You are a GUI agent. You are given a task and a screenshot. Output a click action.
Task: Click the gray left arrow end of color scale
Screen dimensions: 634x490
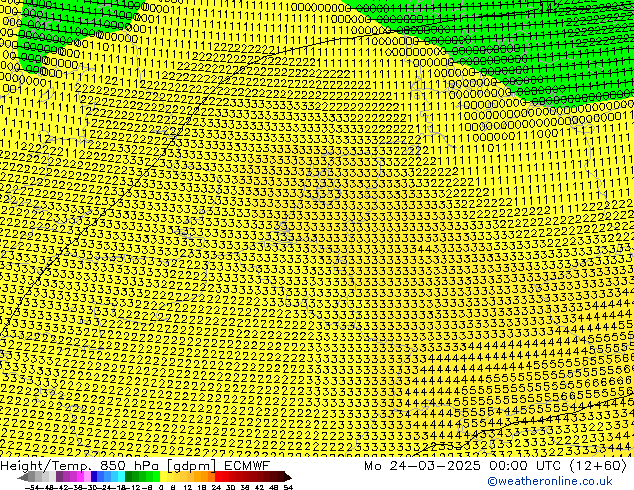pyautogui.click(x=22, y=478)
